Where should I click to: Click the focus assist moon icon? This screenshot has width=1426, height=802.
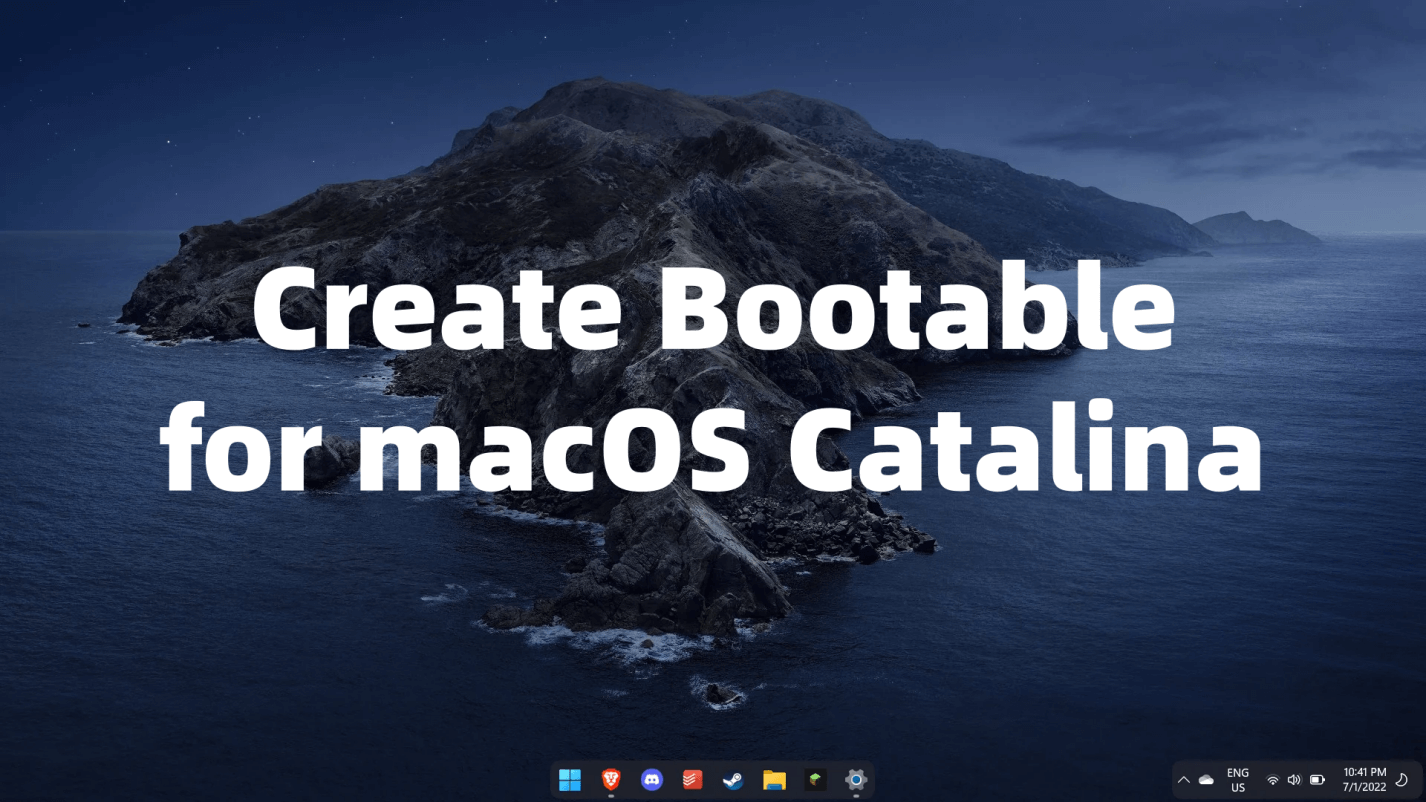click(x=1402, y=780)
